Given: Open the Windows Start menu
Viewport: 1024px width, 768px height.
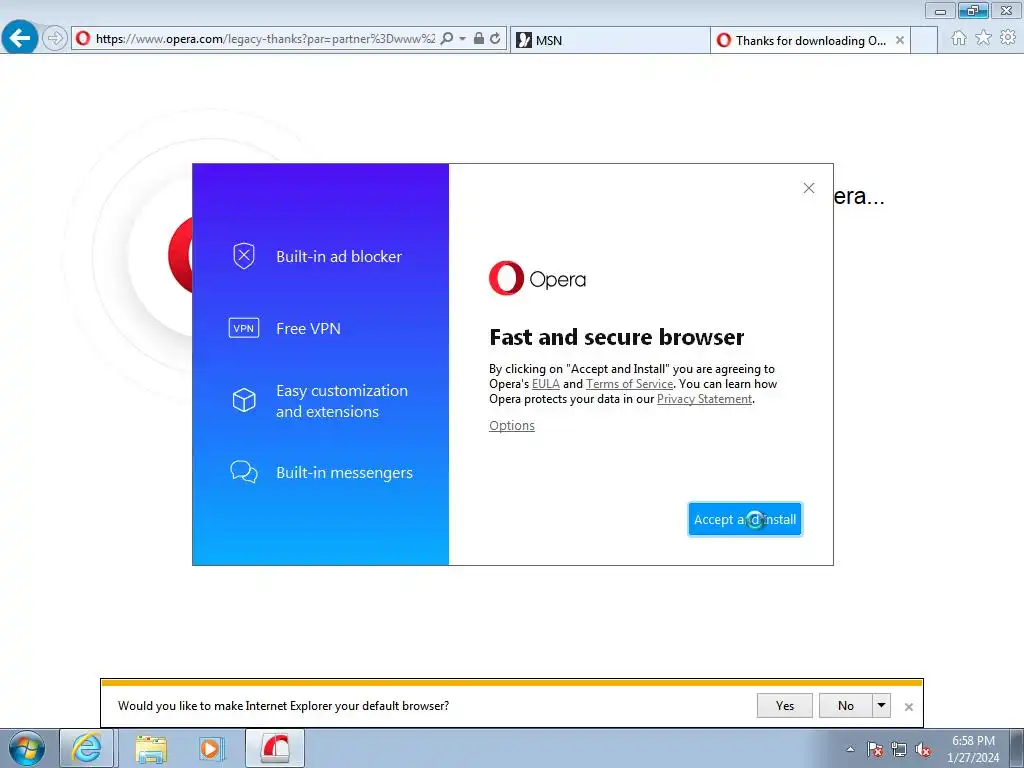Looking at the screenshot, I should pyautogui.click(x=27, y=748).
